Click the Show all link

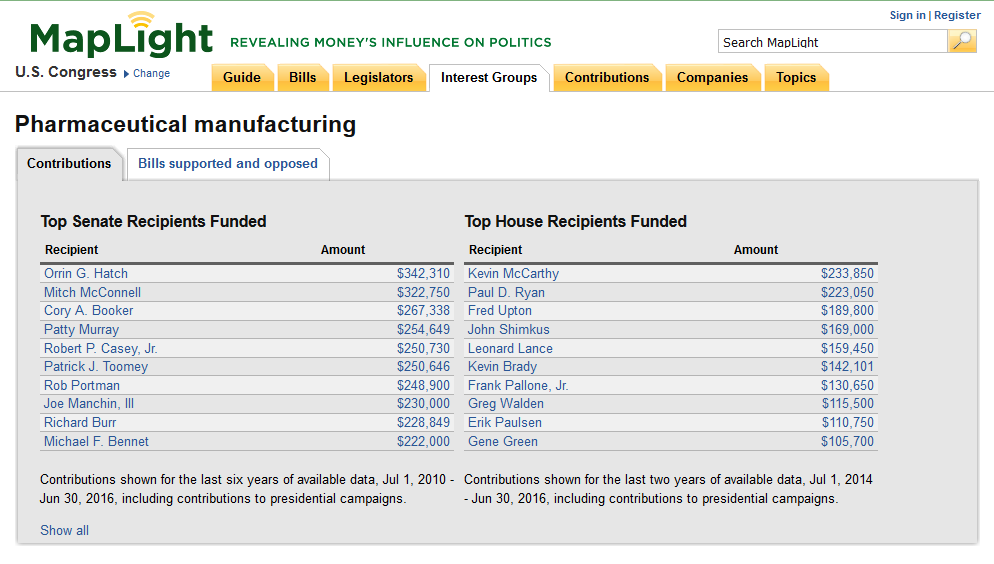tap(65, 530)
